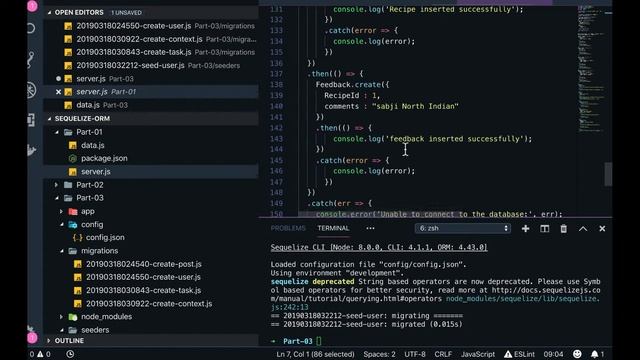Open the panel's more actions ellipsis
This screenshot has height=360, width=640.
click(370, 228)
